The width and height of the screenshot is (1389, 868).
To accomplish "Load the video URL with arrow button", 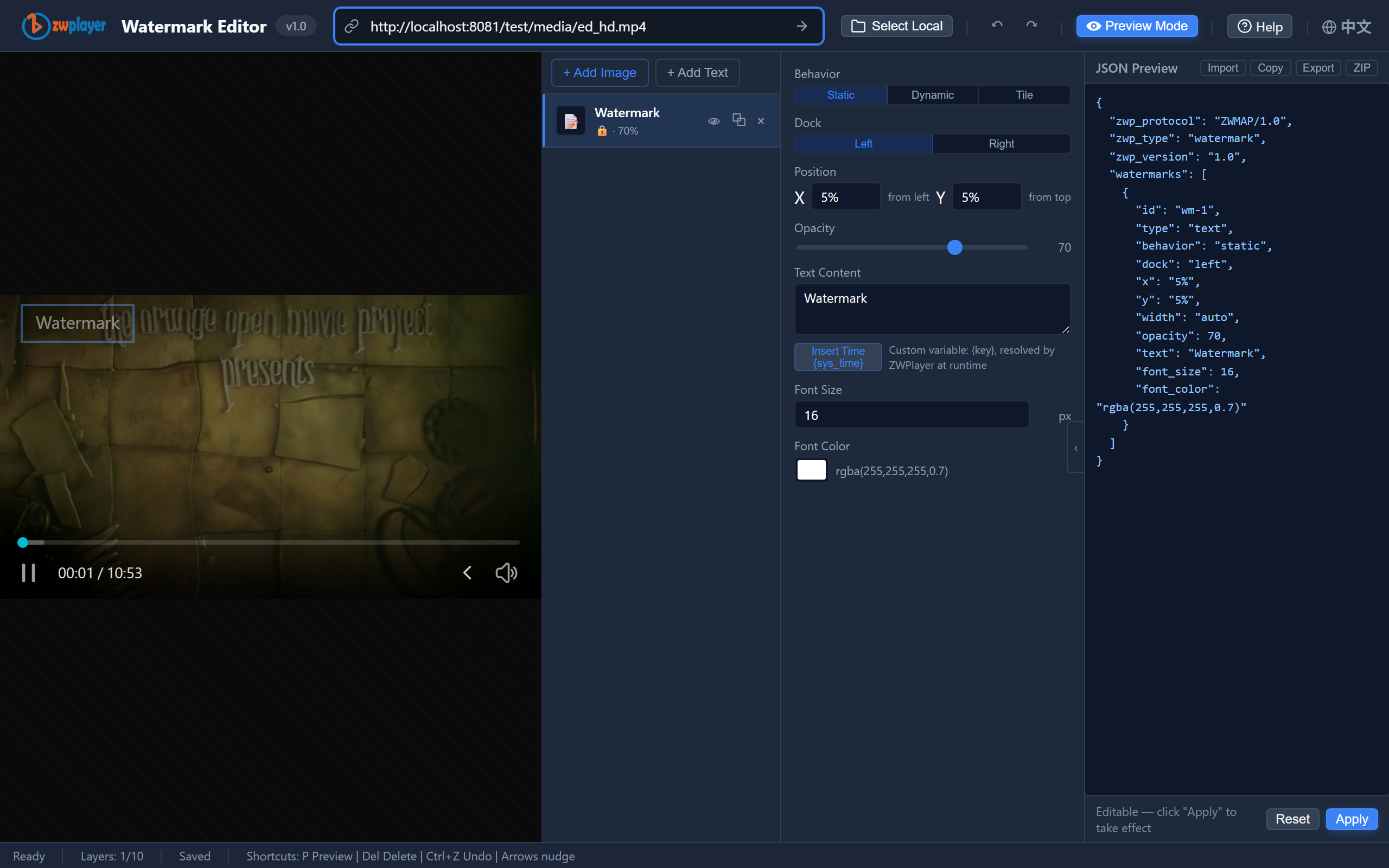I will pos(802,27).
